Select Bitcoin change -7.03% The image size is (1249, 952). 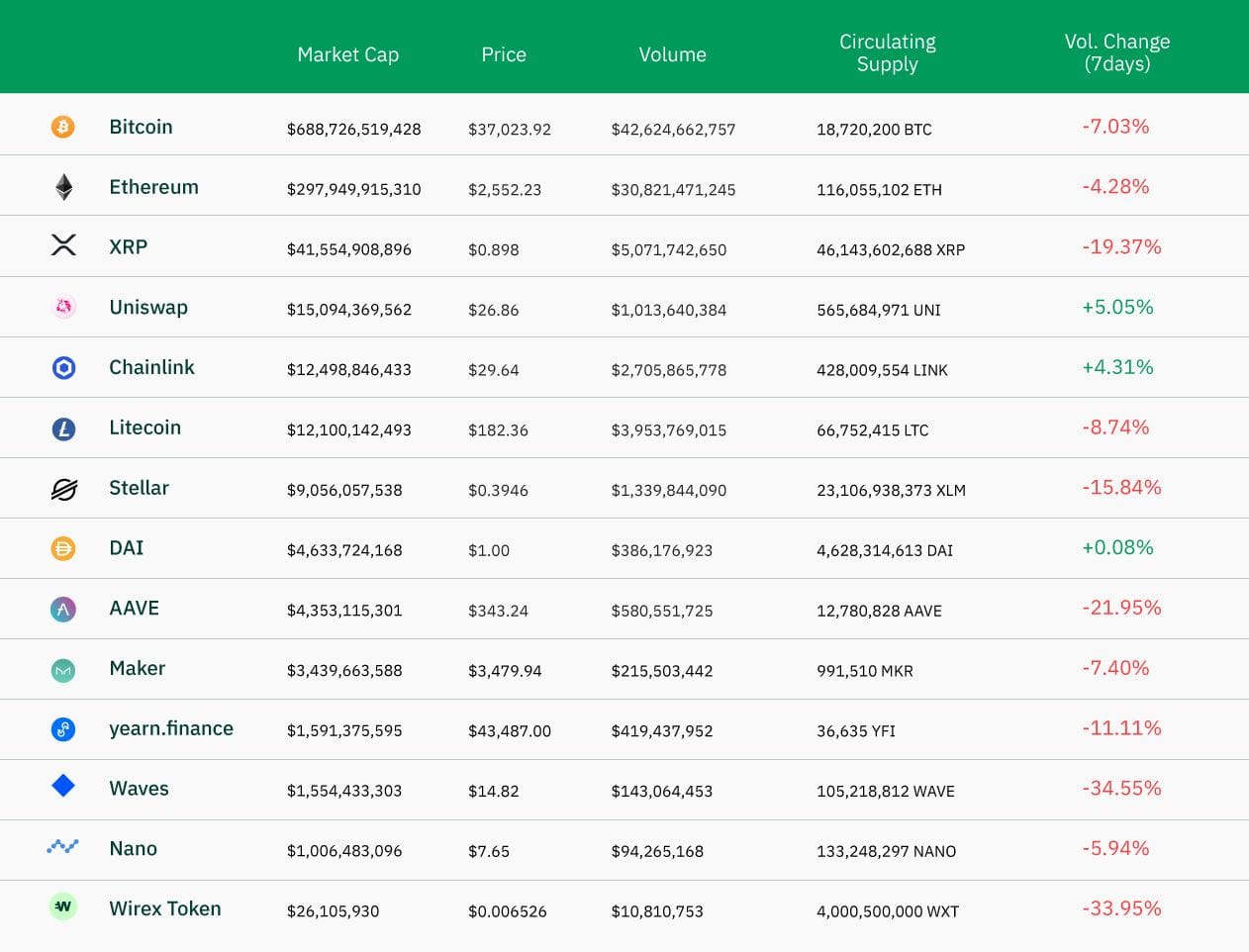tap(1115, 127)
